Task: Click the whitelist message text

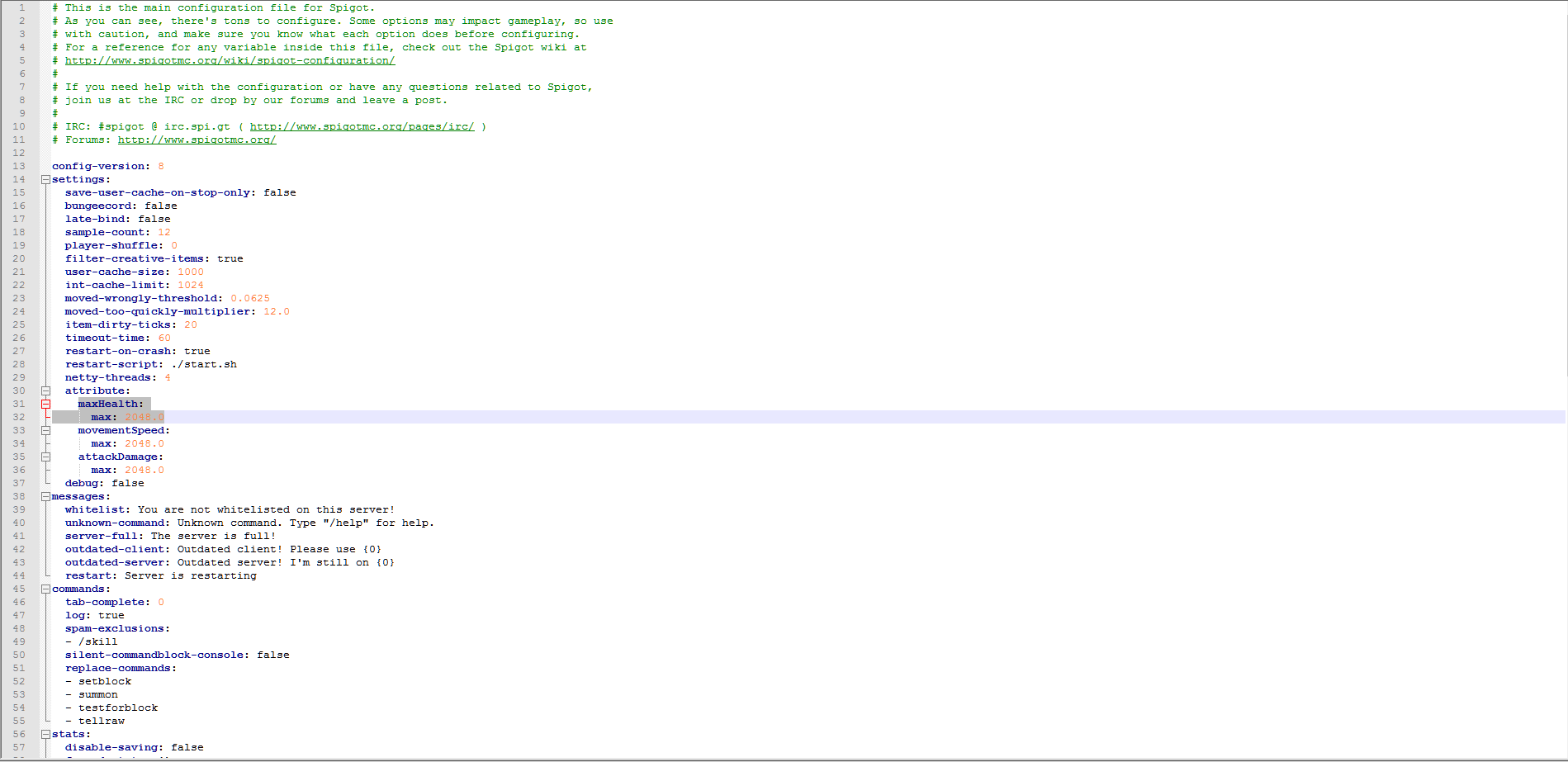Action: pos(267,509)
